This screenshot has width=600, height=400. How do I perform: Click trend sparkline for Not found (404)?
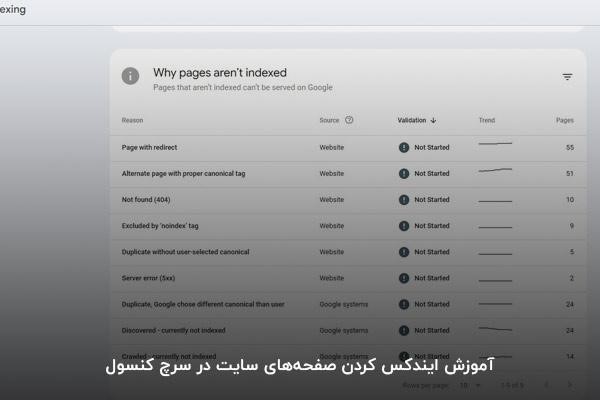coord(495,201)
